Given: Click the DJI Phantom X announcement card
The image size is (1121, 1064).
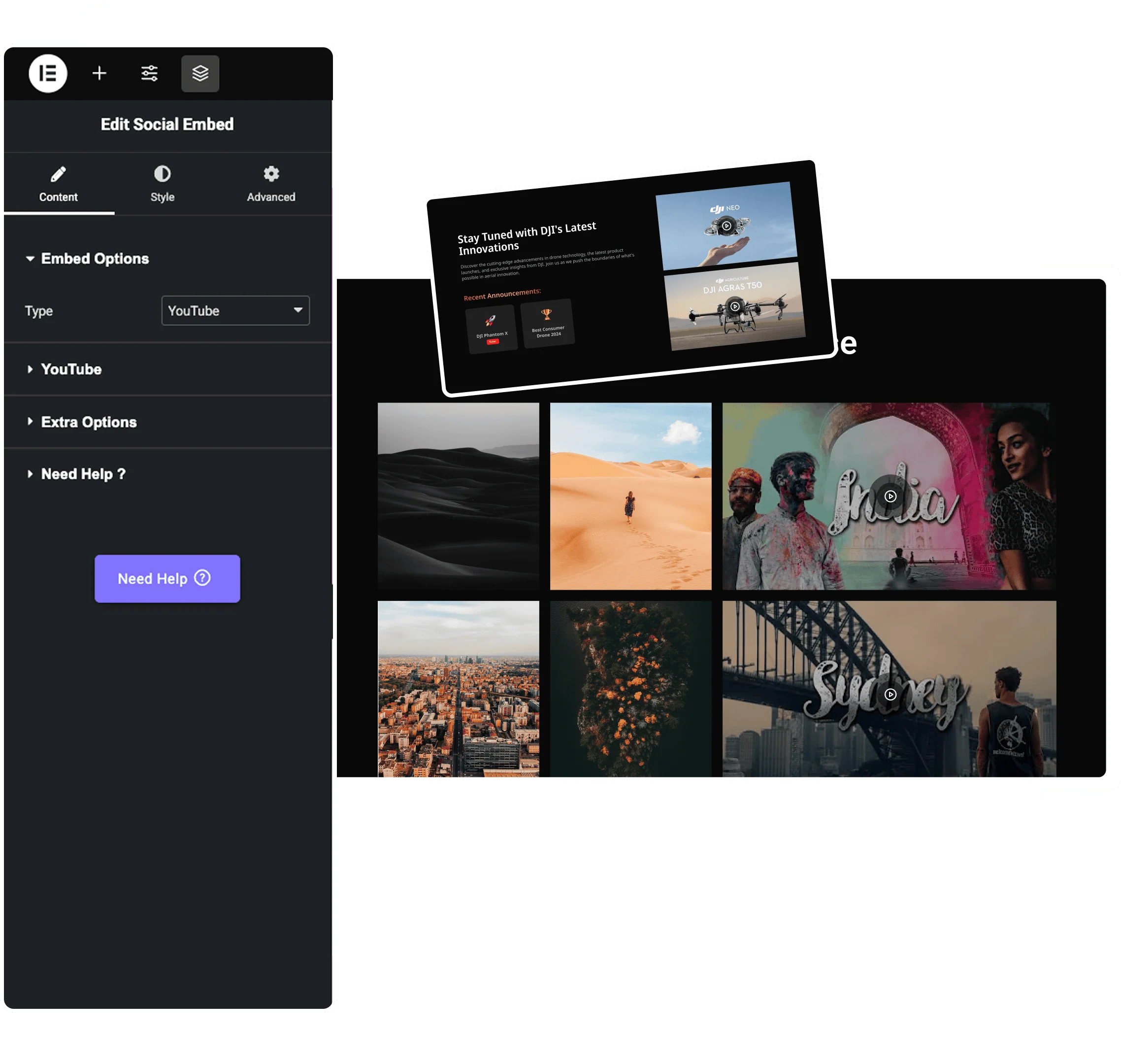Looking at the screenshot, I should pyautogui.click(x=492, y=330).
